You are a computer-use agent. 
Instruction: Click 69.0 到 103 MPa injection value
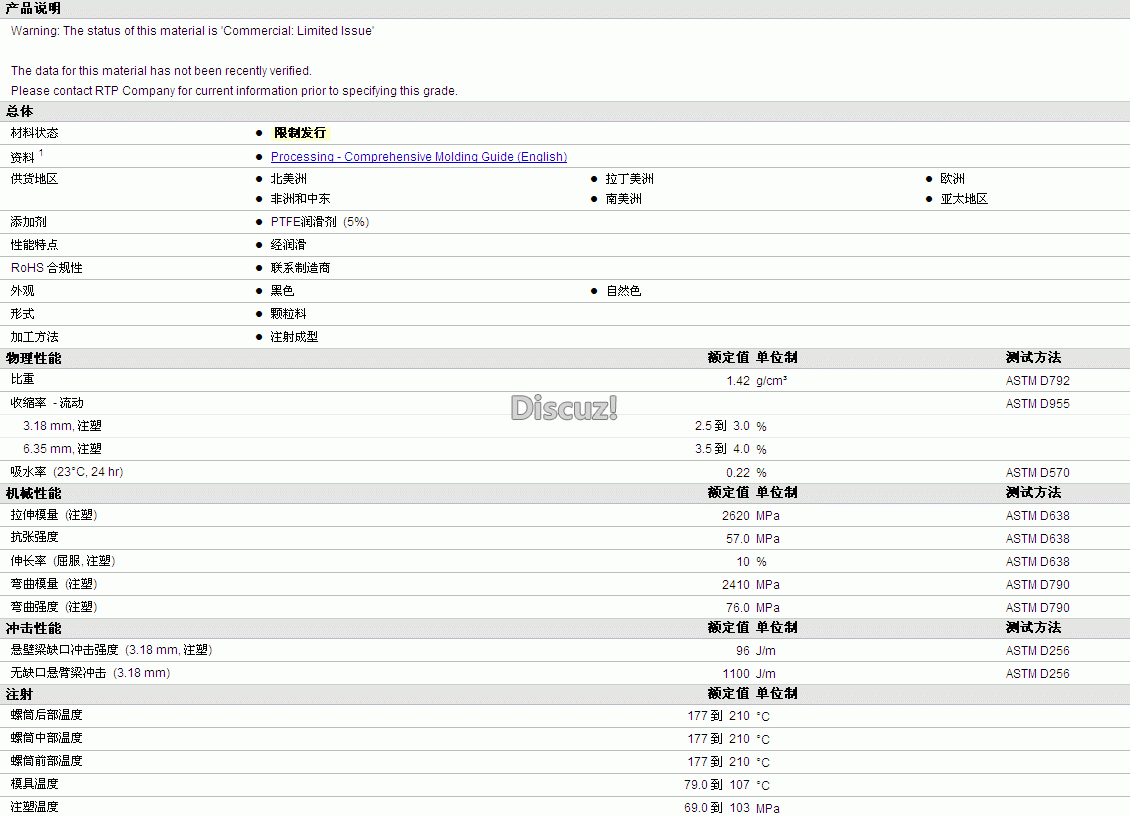(731, 808)
